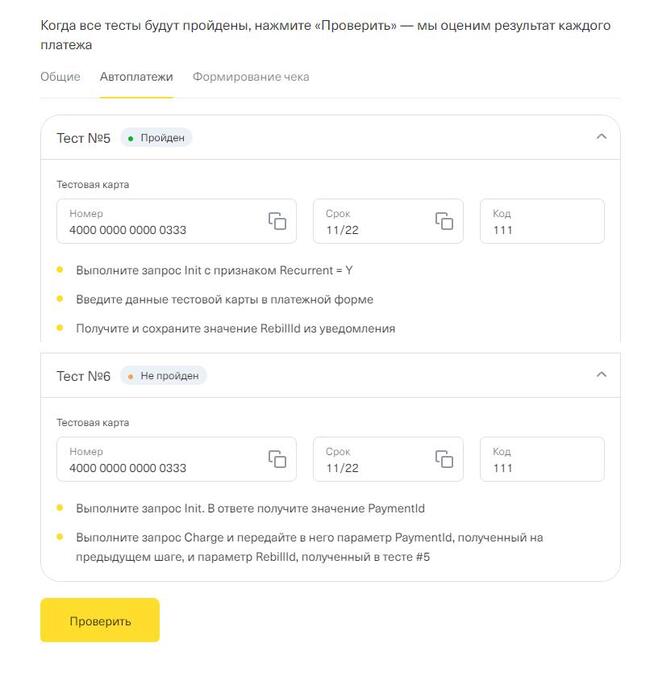The image size is (650, 673).
Task: Focus the Номер field in Тест №6
Action: coord(160,460)
